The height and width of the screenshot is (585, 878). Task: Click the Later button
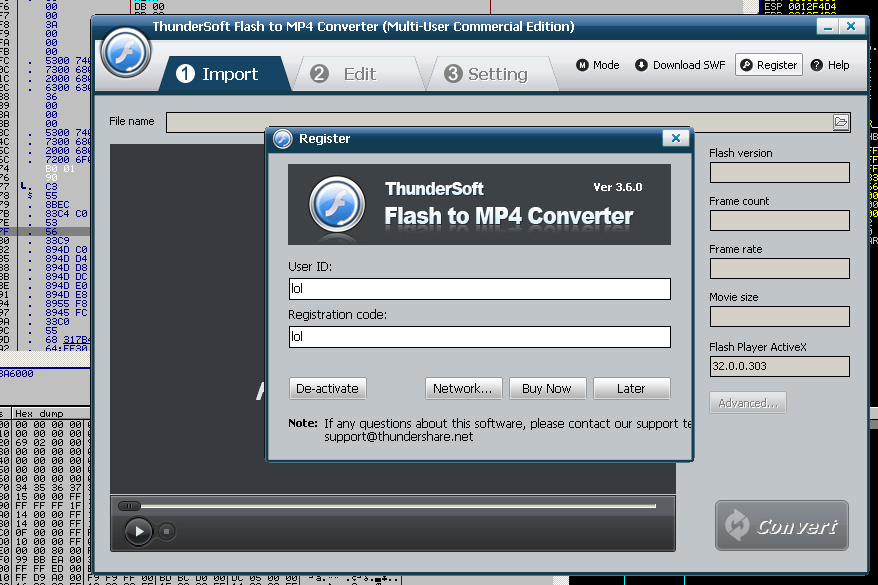point(631,389)
